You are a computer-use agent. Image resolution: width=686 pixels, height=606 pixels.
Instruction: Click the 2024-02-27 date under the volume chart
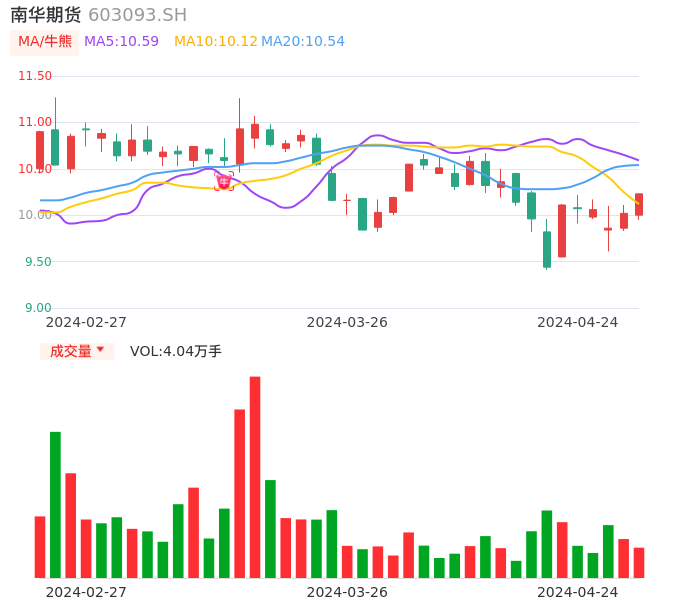(x=86, y=591)
